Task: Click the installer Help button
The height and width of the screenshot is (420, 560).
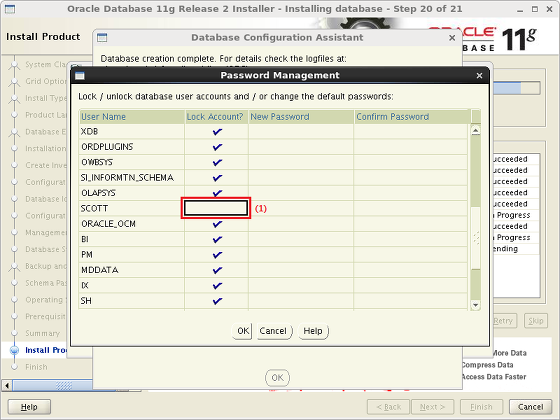Action: (x=29, y=407)
